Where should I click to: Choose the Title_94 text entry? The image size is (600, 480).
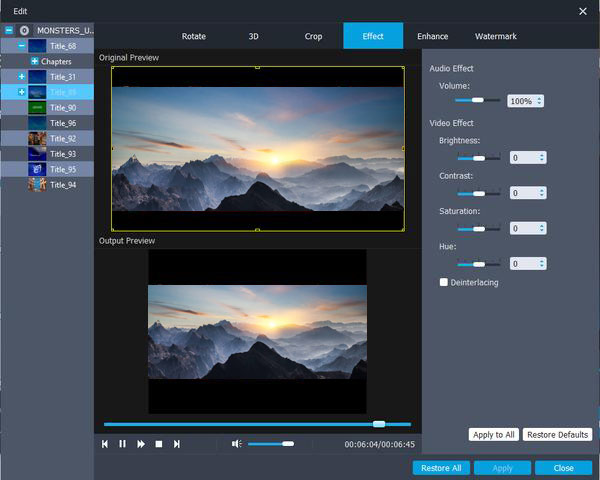click(x=63, y=185)
